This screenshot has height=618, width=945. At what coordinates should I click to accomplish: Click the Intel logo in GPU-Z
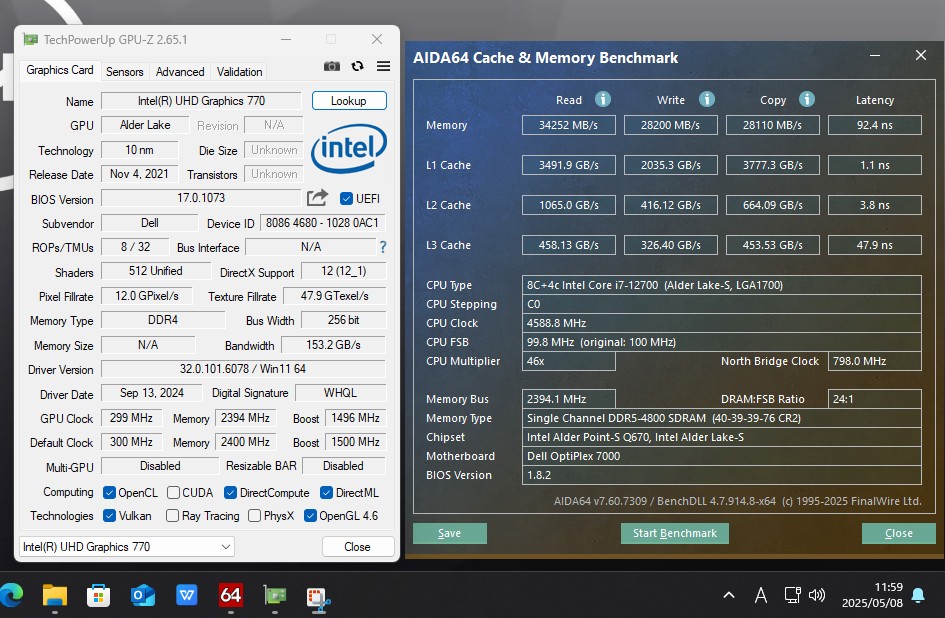pos(349,149)
